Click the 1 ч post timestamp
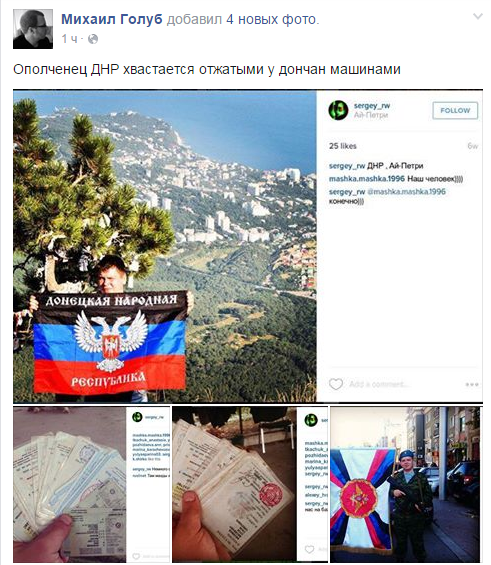 [x=70, y=39]
